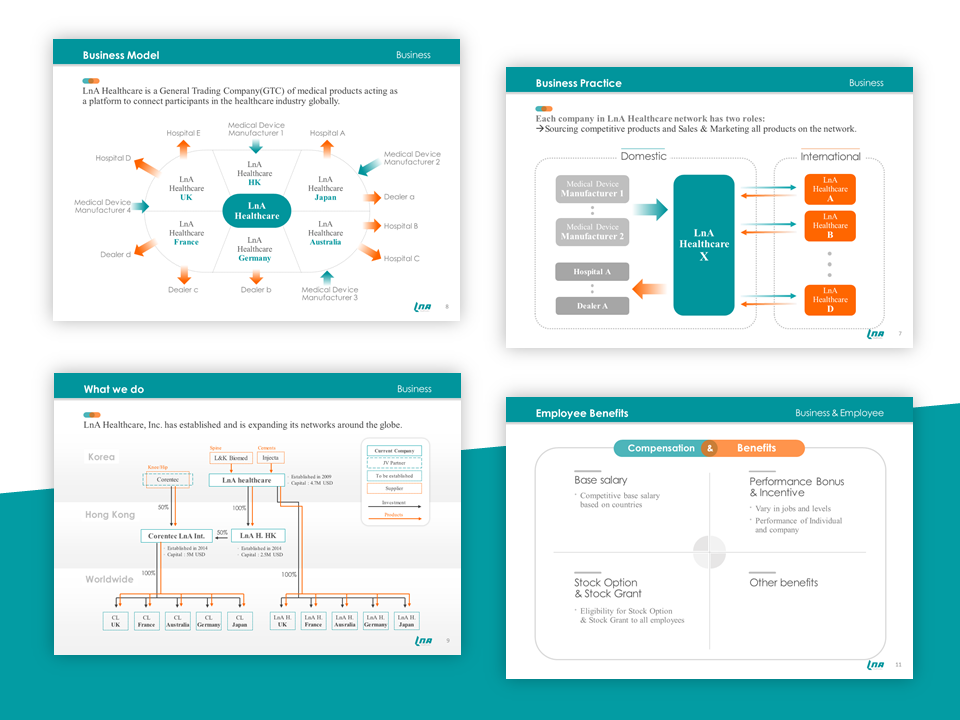Click the 'Domestic' group heading
The height and width of the screenshot is (720, 960).
click(x=643, y=156)
